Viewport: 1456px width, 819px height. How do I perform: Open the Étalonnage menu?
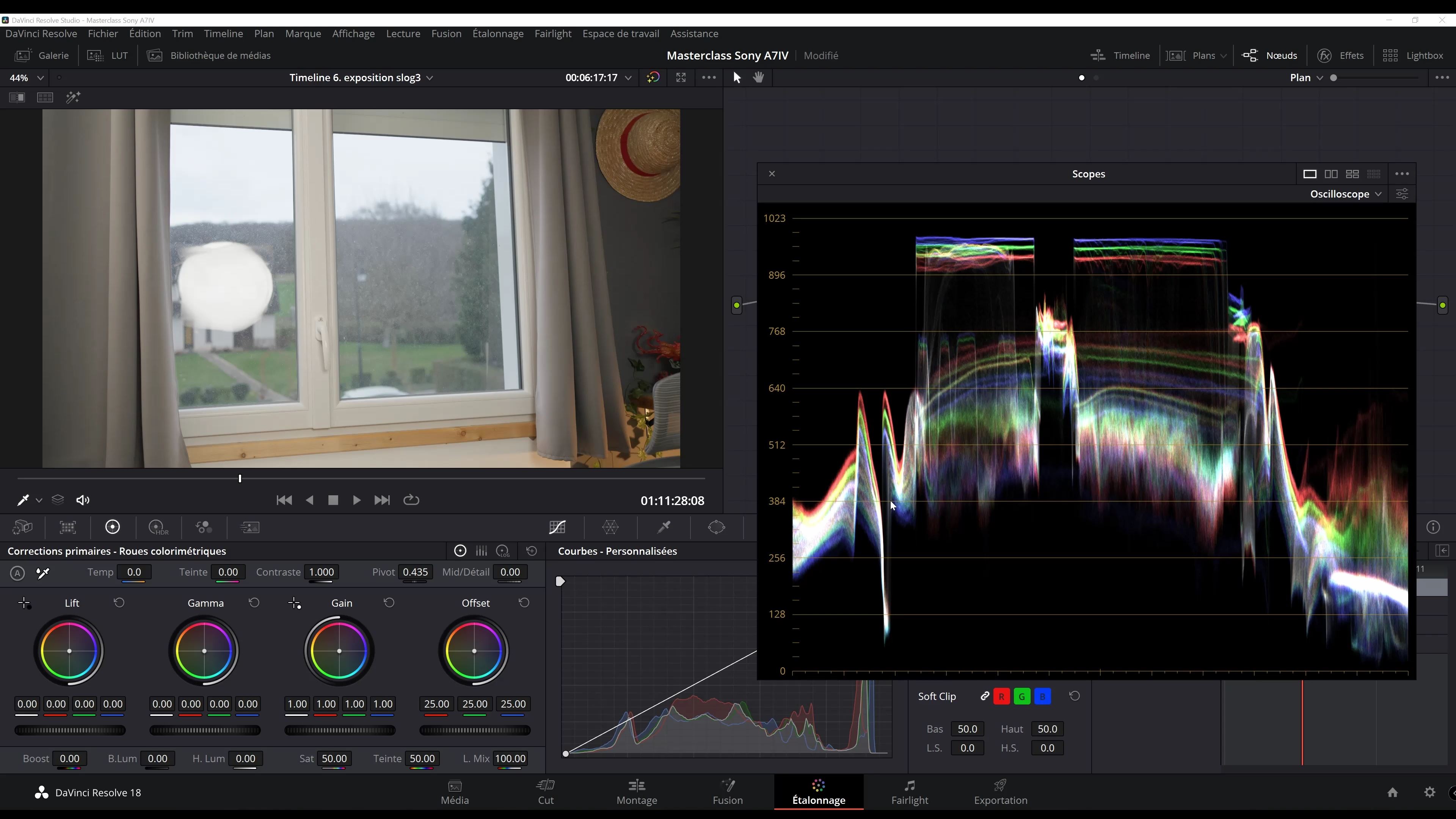[x=497, y=34]
